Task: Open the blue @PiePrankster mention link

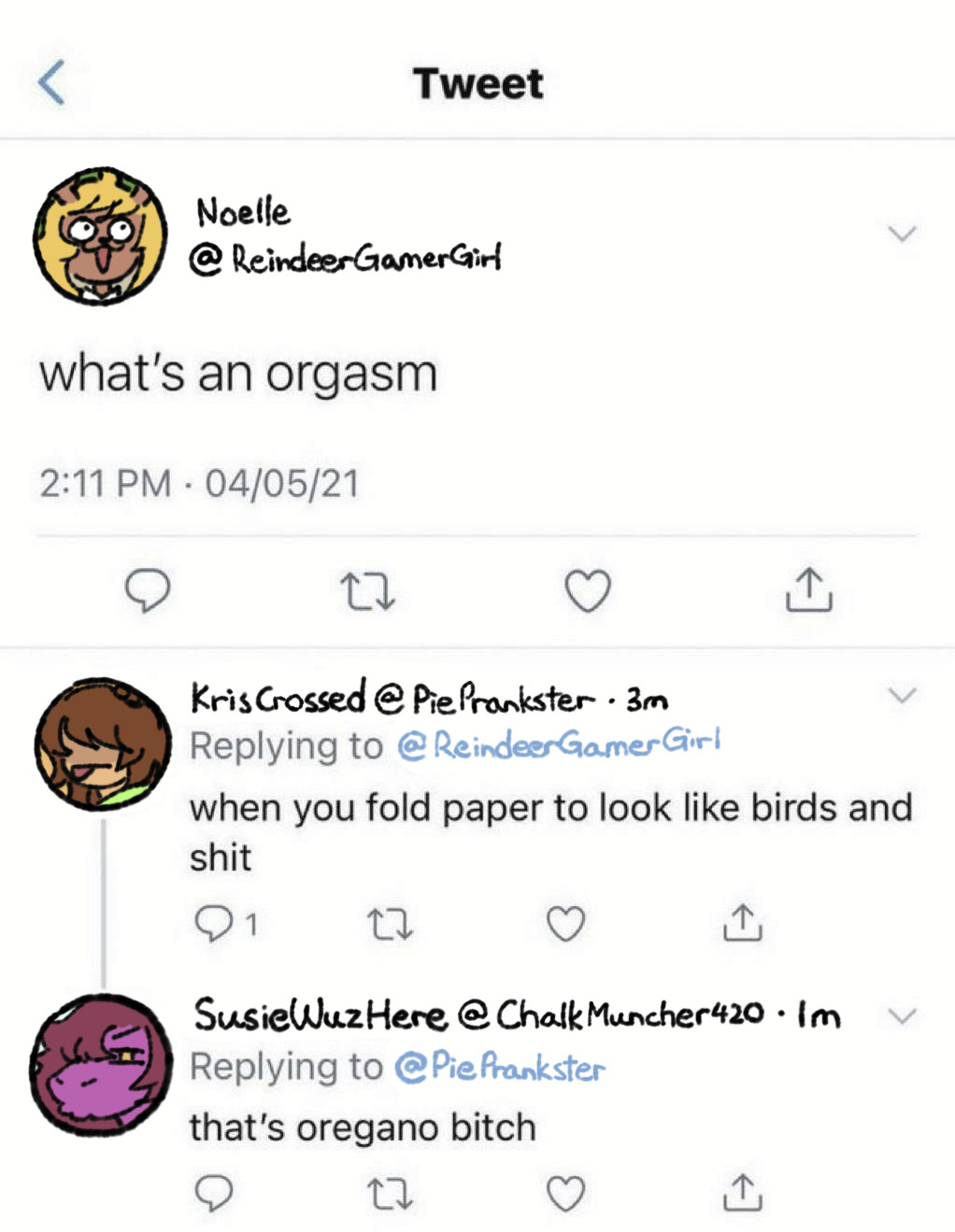Action: click(500, 1066)
